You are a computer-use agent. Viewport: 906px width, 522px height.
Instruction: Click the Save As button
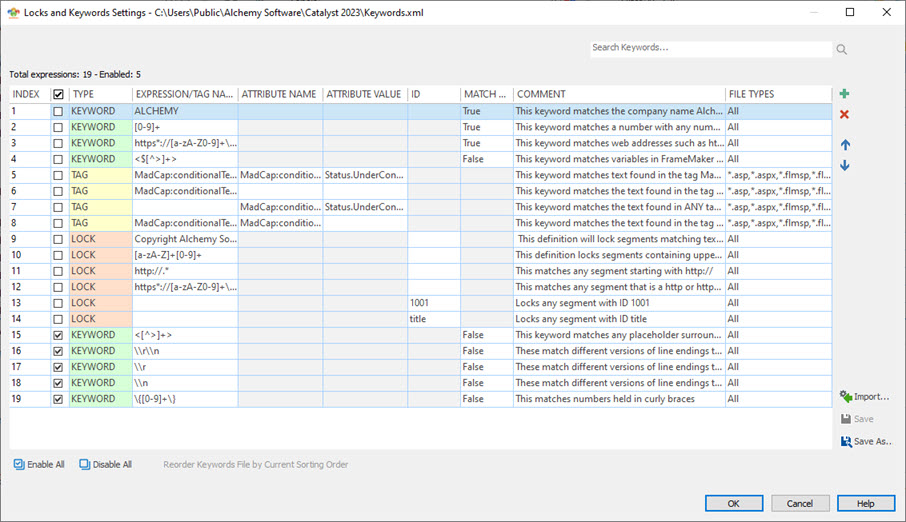point(865,441)
